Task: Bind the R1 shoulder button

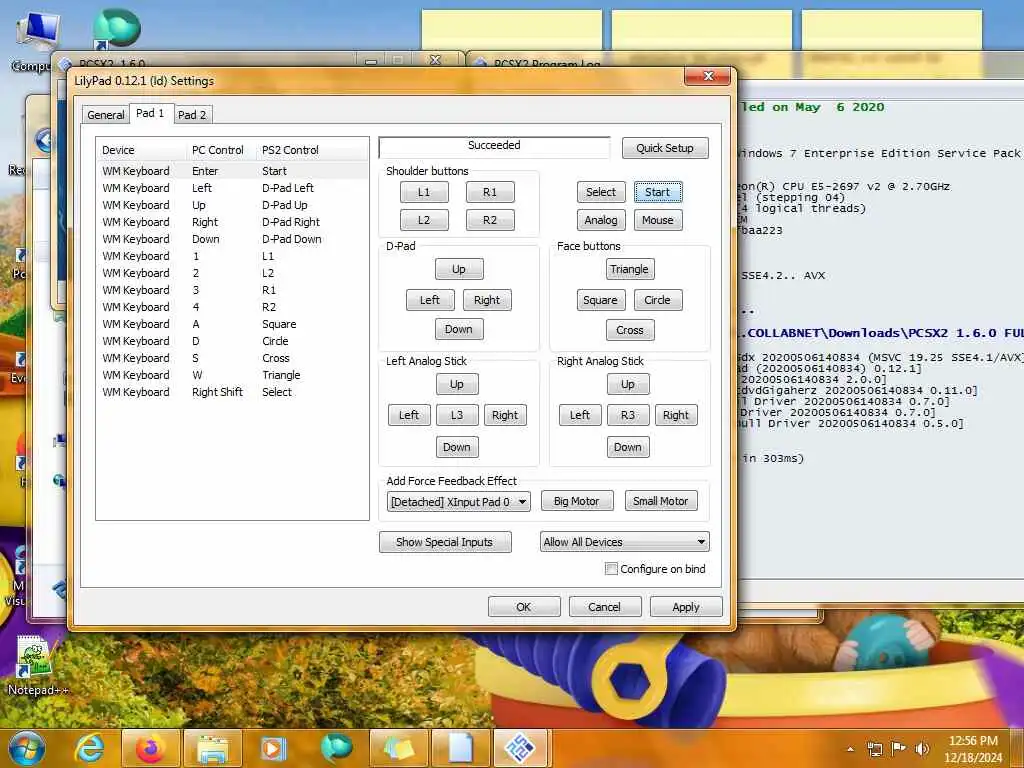Action: [490, 192]
